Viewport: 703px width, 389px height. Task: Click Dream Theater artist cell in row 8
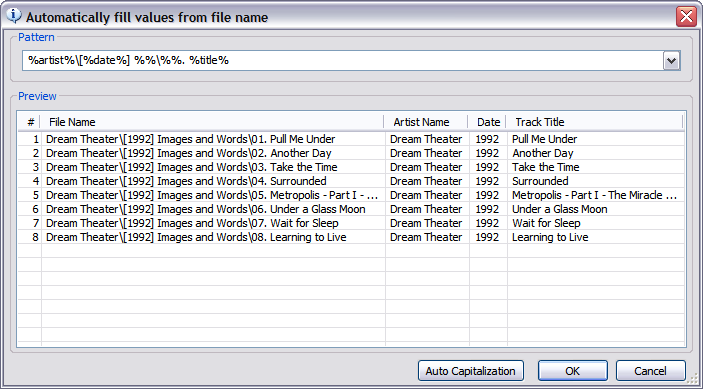tap(426, 237)
